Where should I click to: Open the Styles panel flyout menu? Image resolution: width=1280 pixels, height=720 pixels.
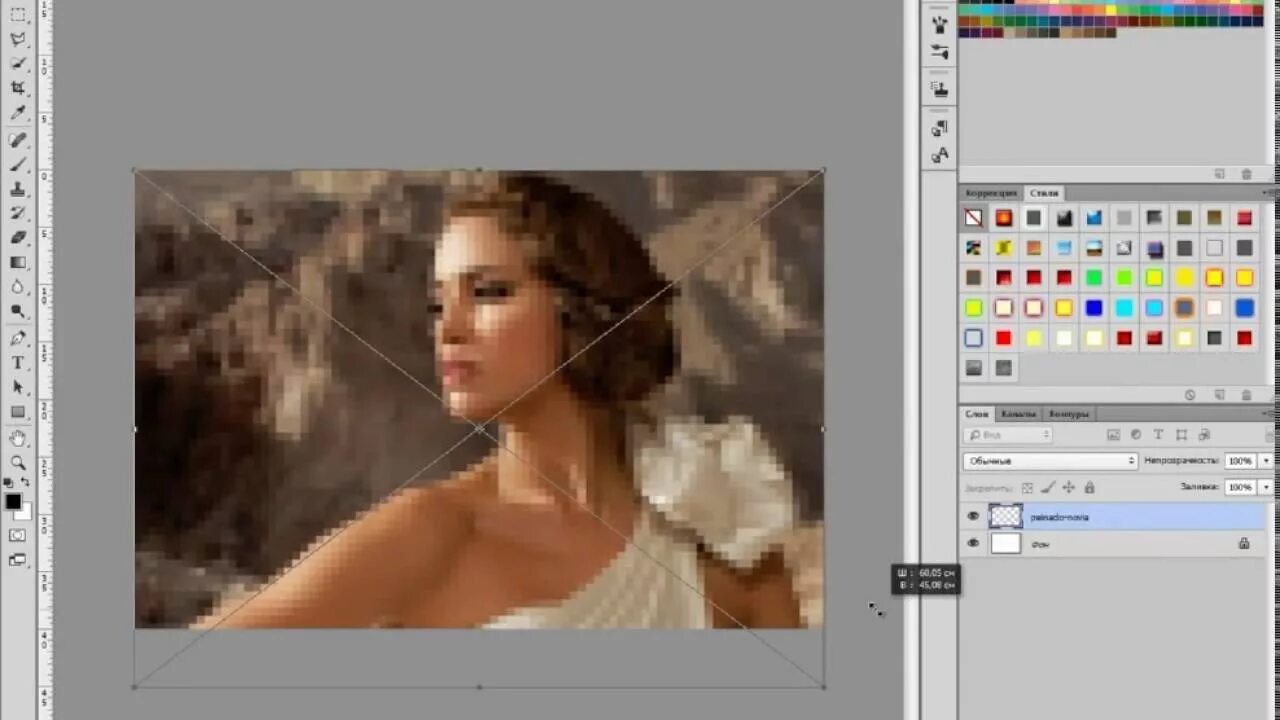pos(1269,192)
